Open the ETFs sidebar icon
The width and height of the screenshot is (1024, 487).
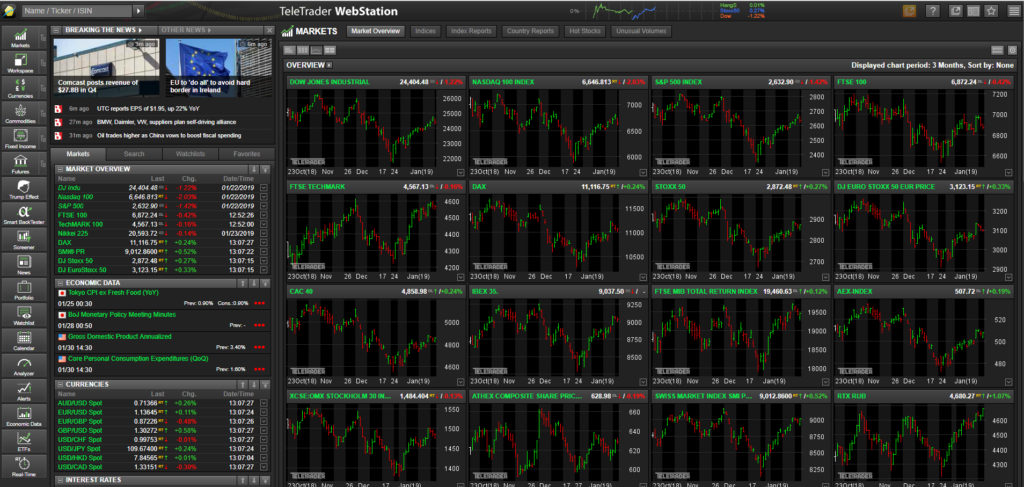pos(22,441)
